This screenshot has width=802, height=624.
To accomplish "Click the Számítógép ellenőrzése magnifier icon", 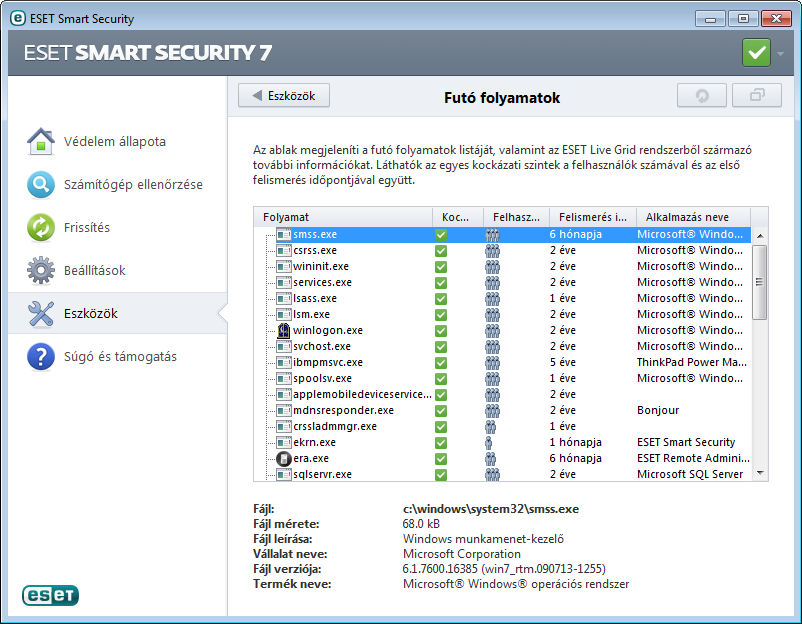I will (40, 184).
